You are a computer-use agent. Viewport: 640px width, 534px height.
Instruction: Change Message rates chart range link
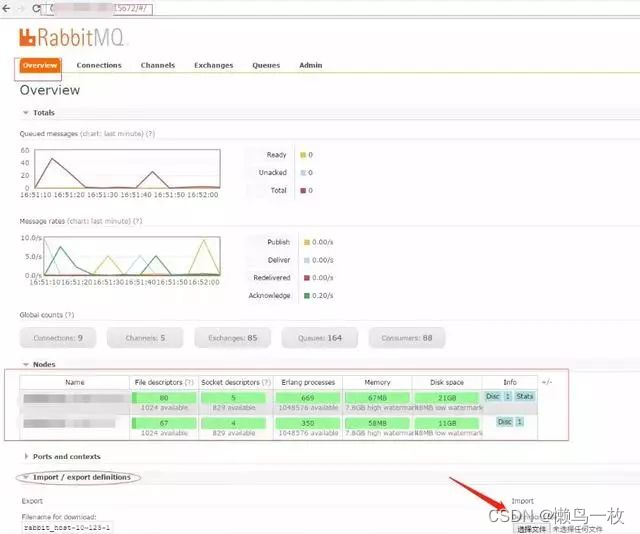99,221
